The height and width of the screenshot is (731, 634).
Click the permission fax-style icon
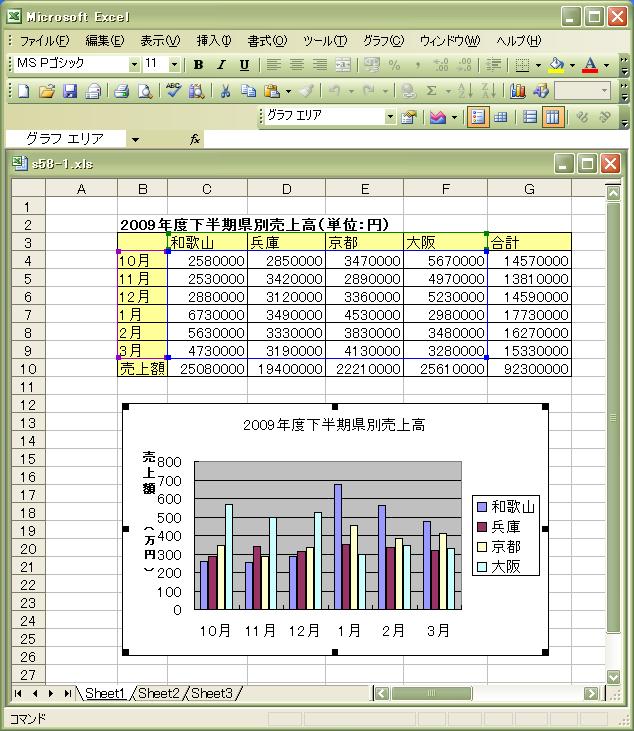click(93, 91)
